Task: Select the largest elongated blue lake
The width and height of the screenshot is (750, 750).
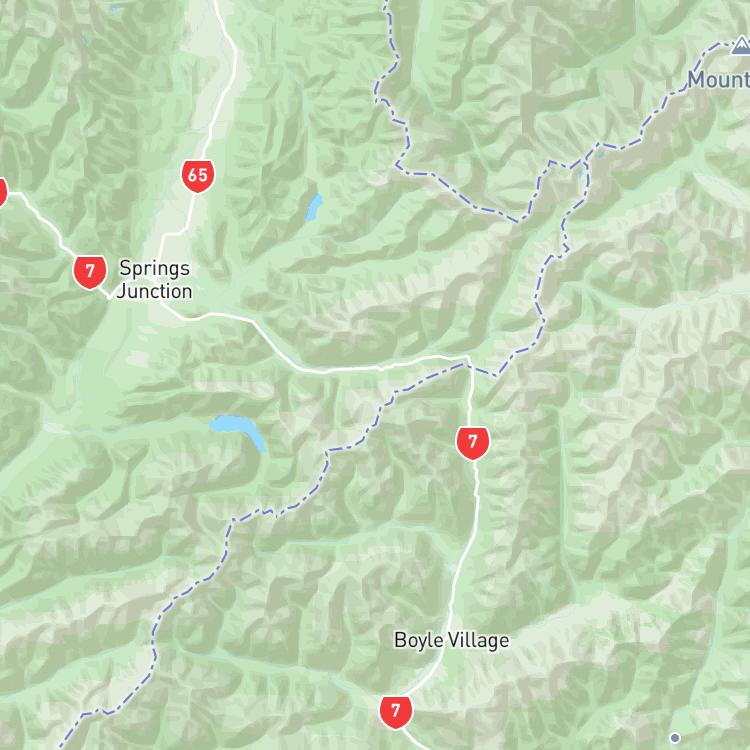Action: (x=238, y=431)
